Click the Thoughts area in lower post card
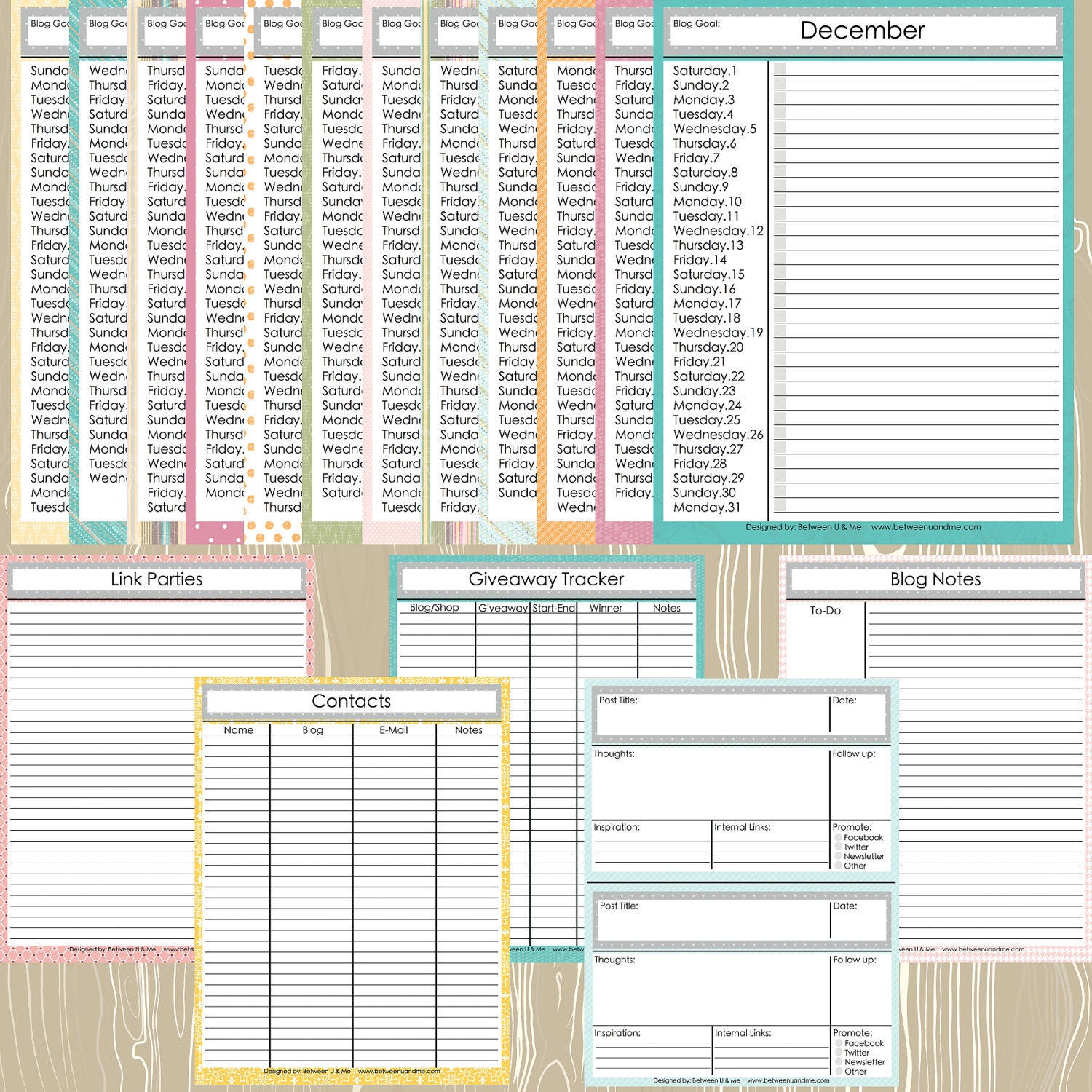This screenshot has width=1092, height=1092. (x=711, y=989)
